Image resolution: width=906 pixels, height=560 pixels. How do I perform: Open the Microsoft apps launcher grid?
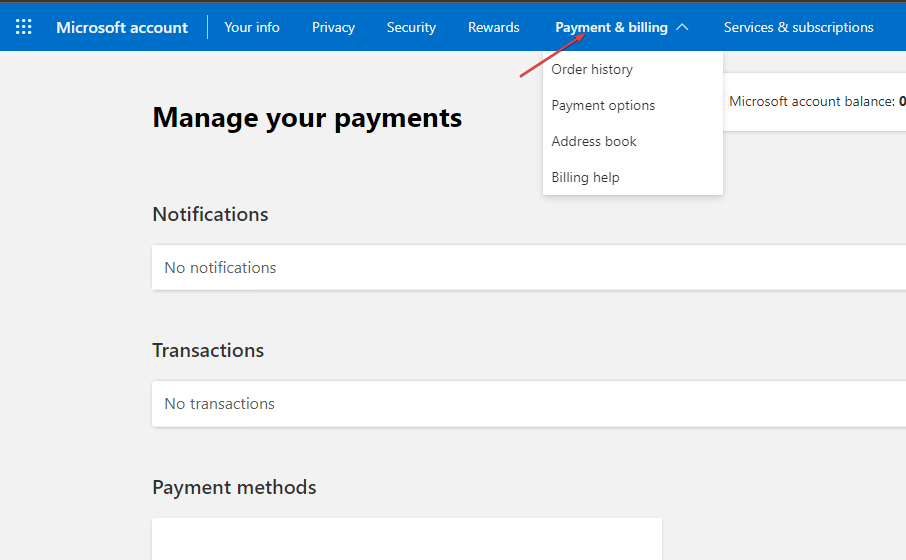click(24, 27)
